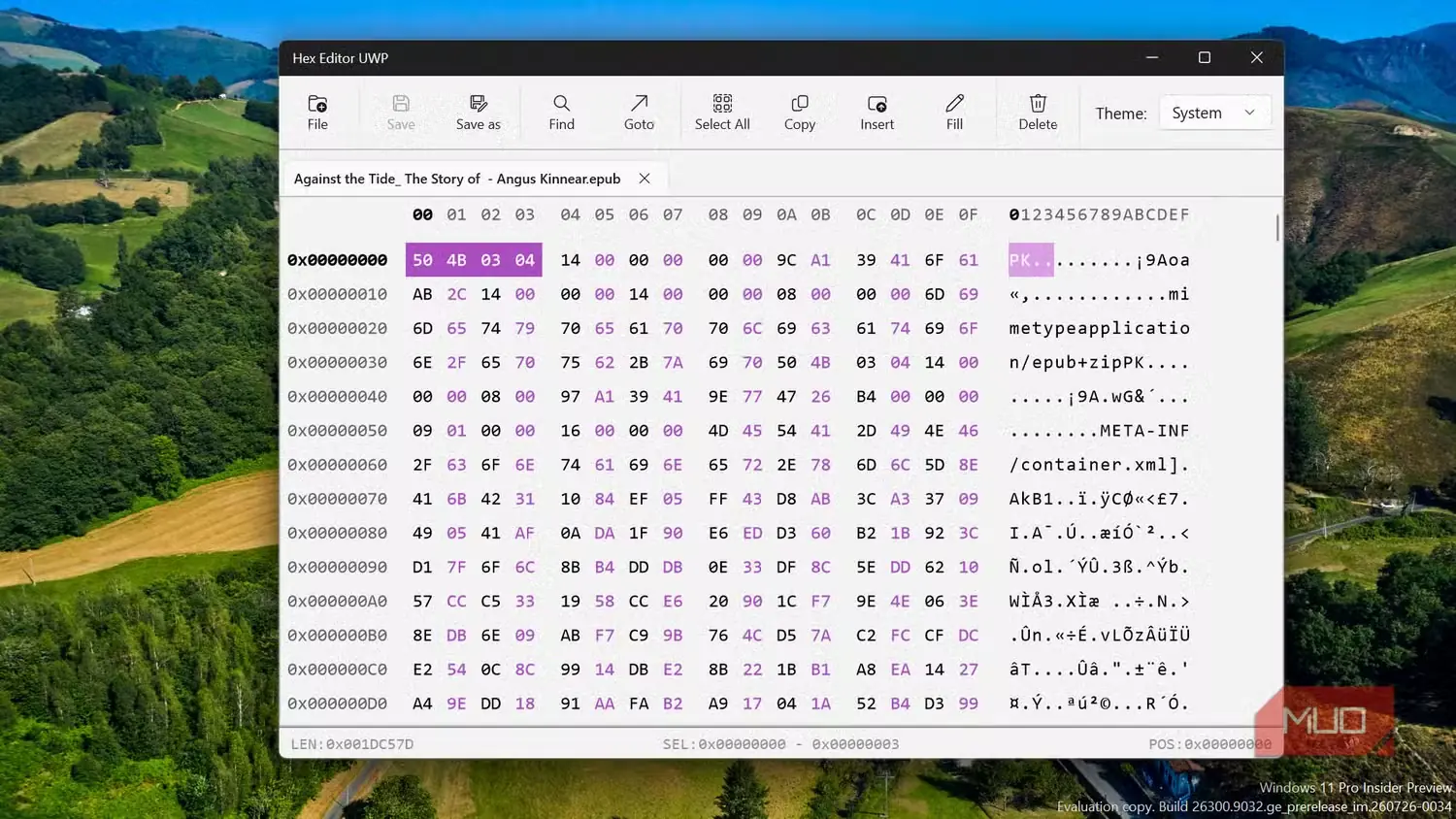1456x819 pixels.
Task: Maximize the Hex Editor UWP window
Action: (1205, 57)
